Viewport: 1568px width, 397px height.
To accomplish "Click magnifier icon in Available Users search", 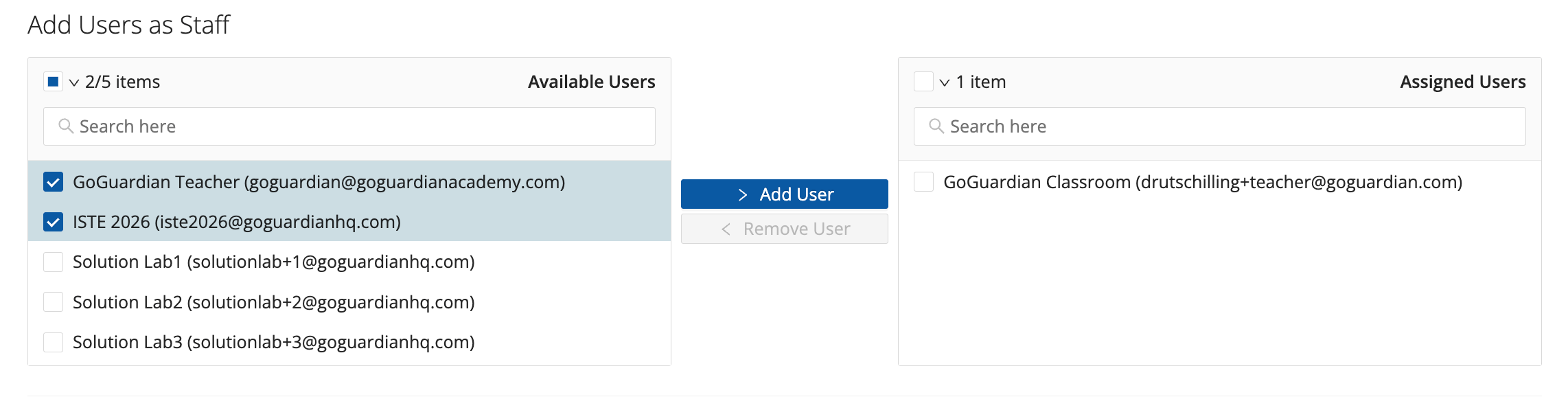I will pyautogui.click(x=66, y=126).
